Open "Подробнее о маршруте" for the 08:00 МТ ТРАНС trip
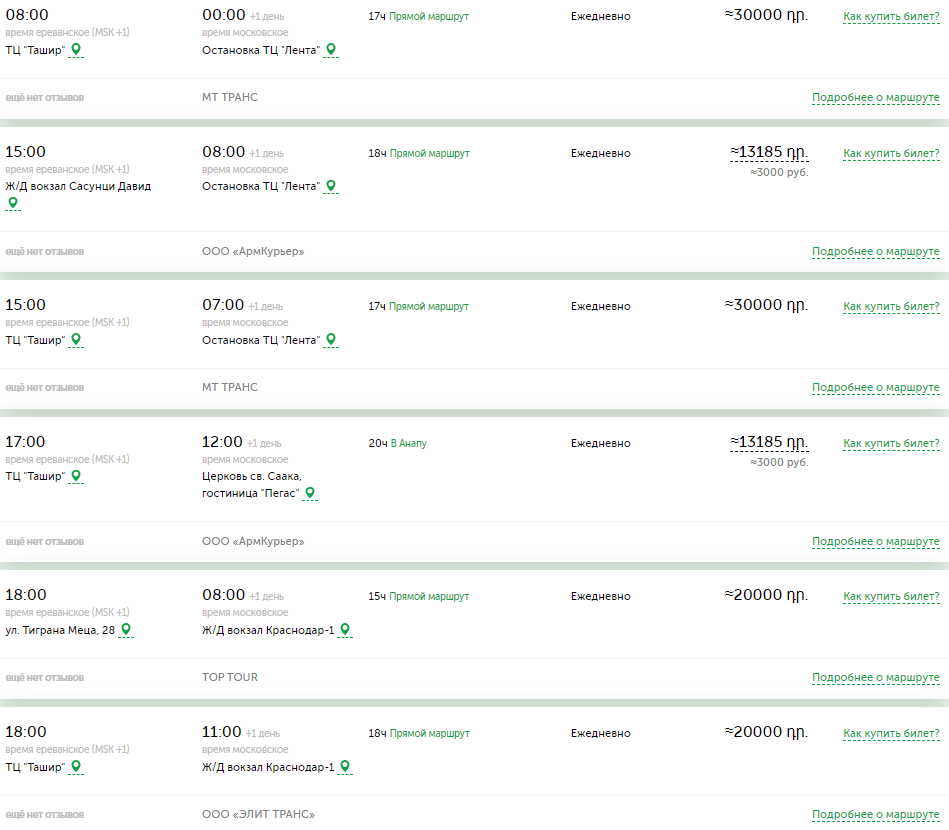 [875, 97]
